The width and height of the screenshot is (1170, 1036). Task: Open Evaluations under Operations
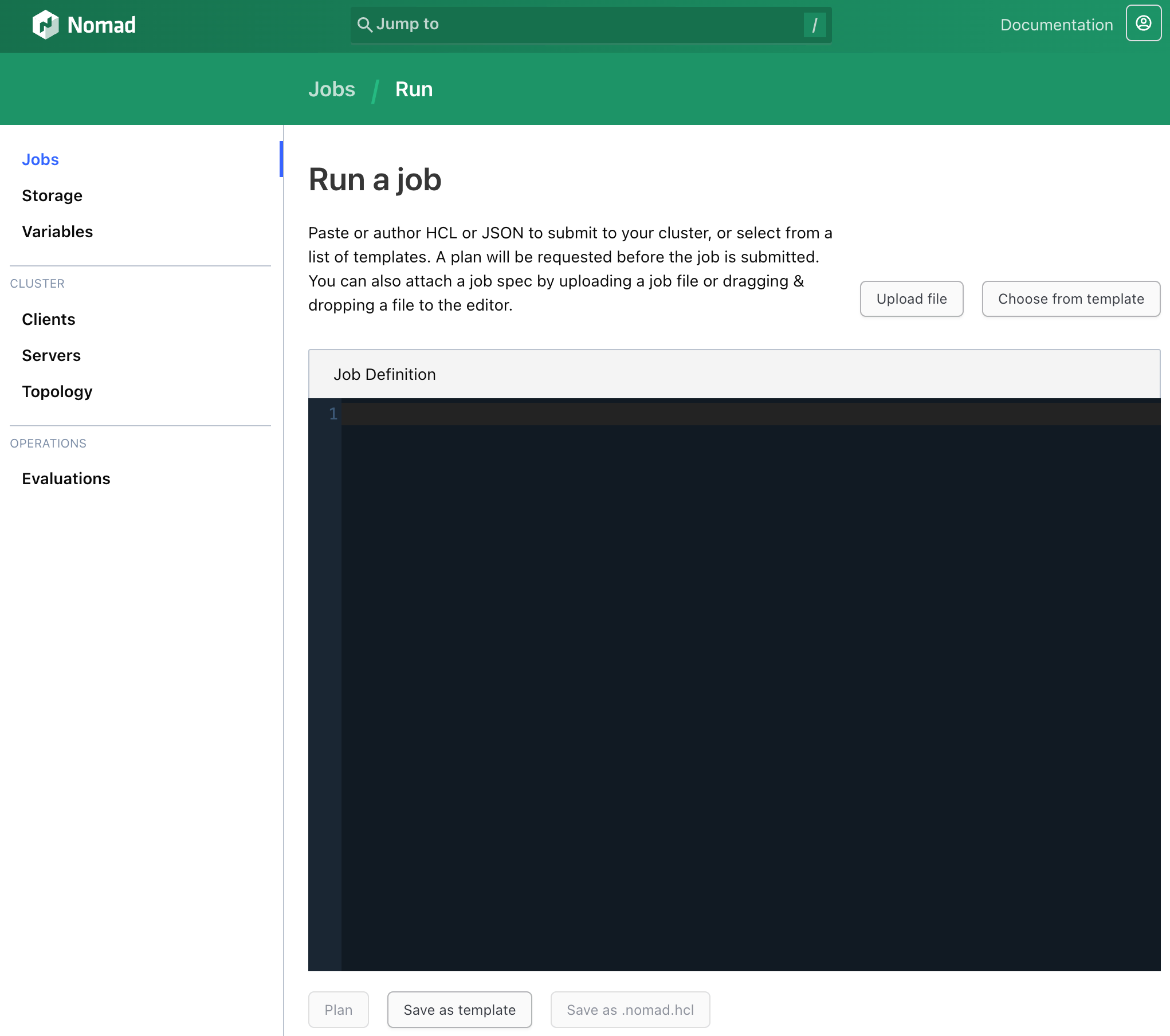click(66, 478)
